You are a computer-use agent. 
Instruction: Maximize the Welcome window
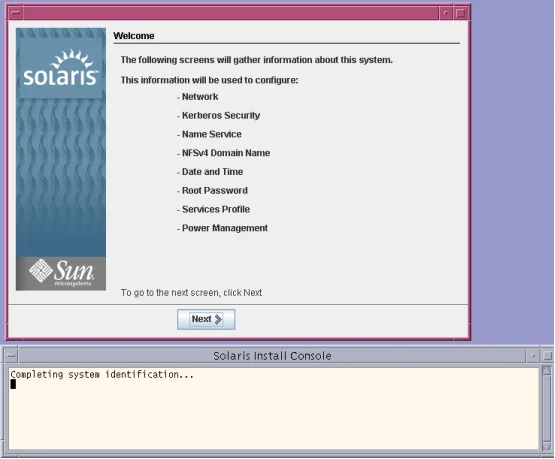(460, 13)
